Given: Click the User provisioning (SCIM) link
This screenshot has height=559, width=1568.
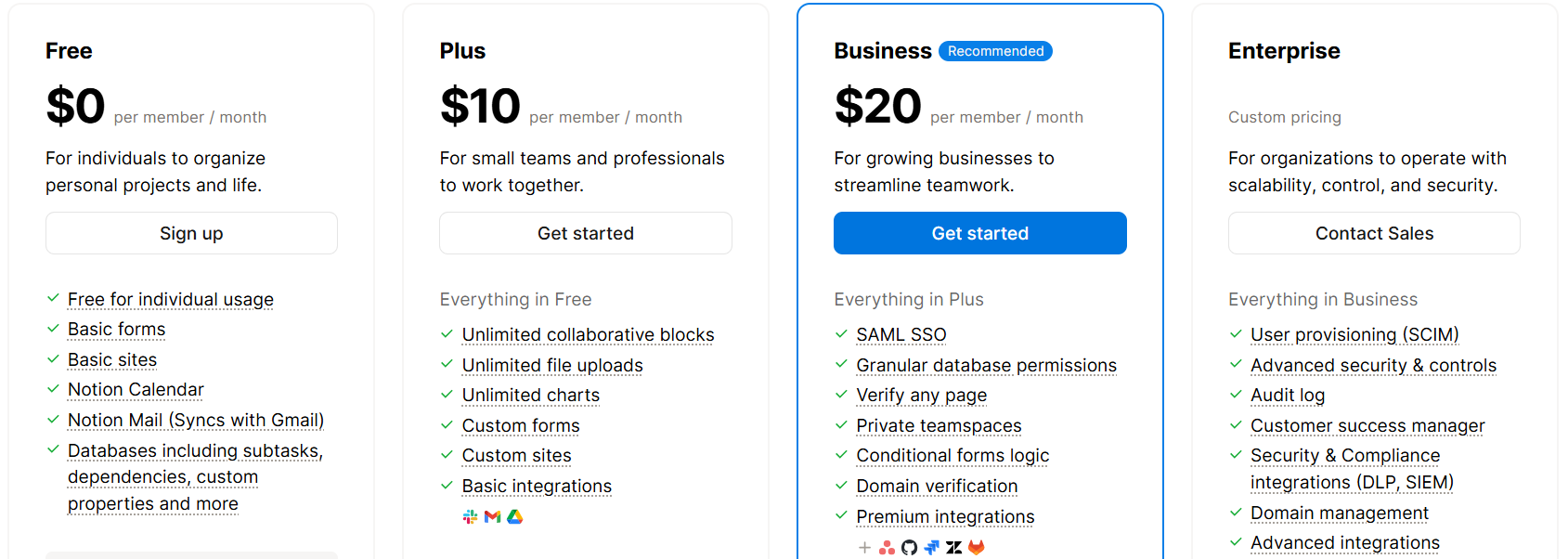Looking at the screenshot, I should (1354, 335).
